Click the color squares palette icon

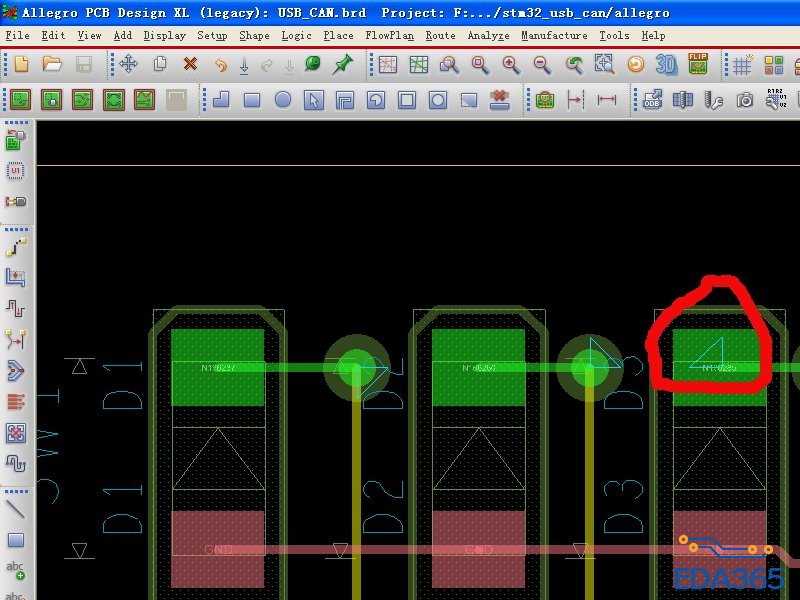pos(773,65)
